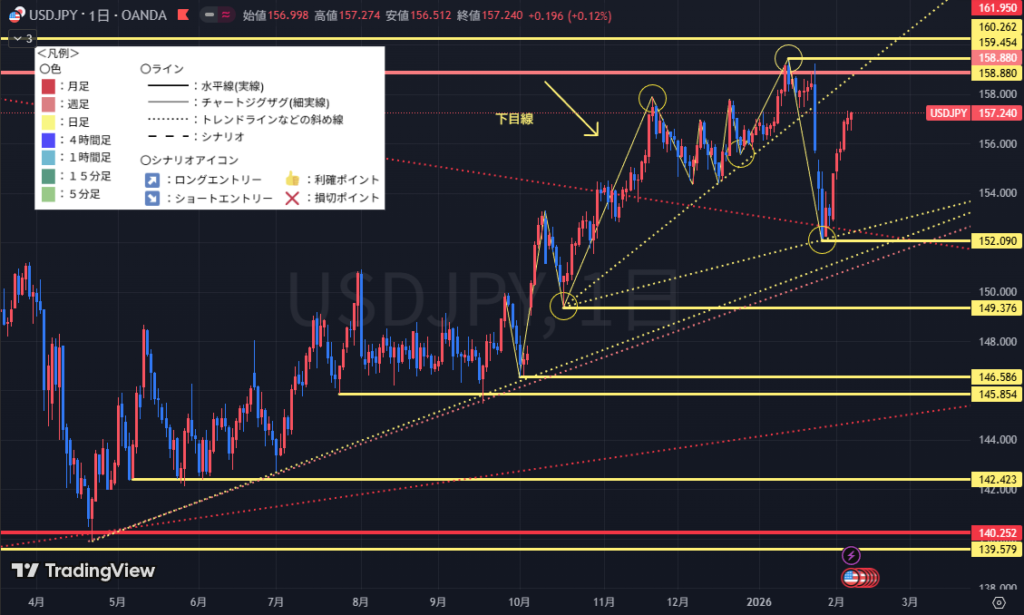Click the 4-hour blue color swatch
1024x615 pixels.
(x=46, y=140)
